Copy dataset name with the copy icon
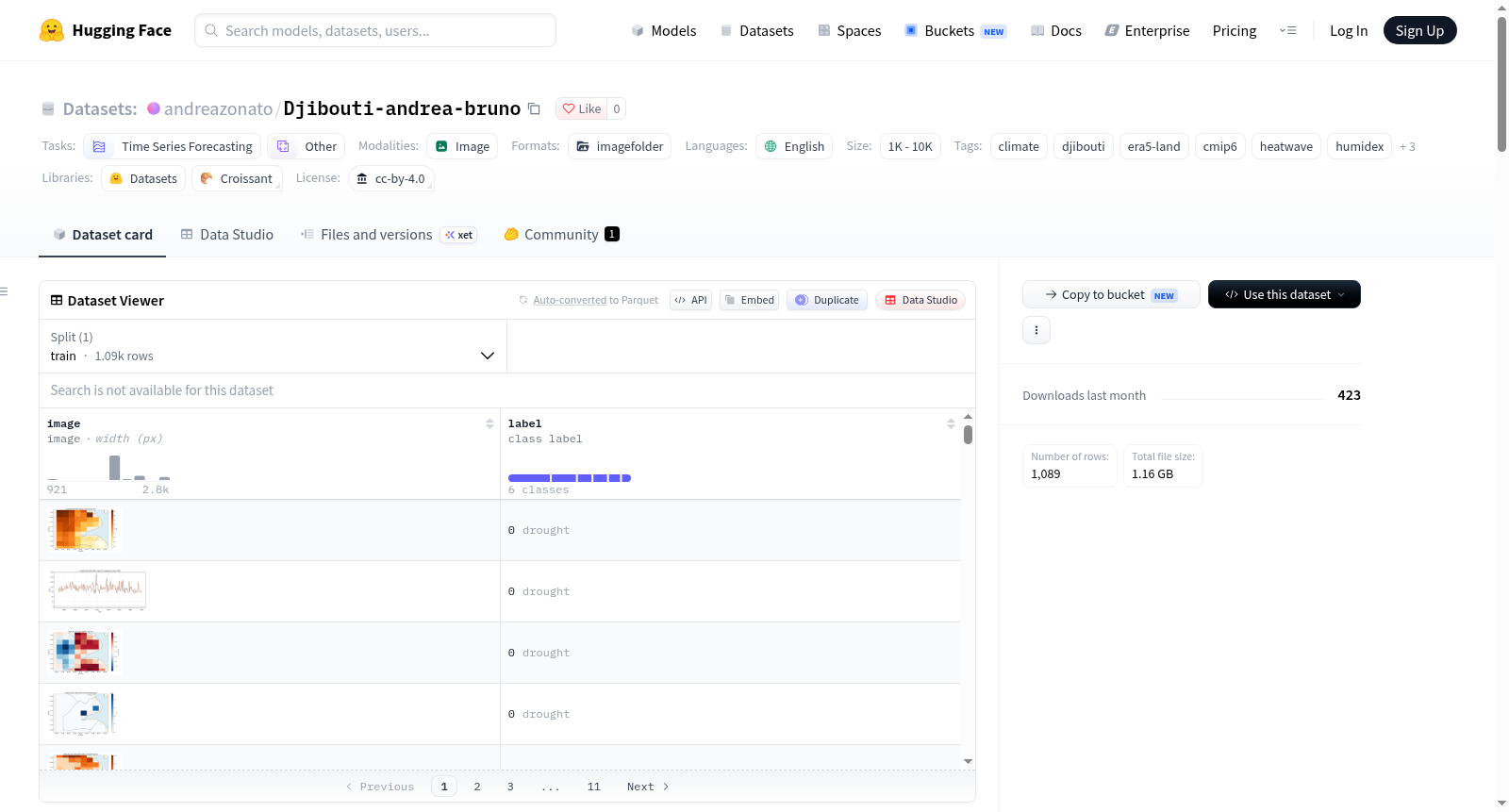Screen dimensions: 1509x812 (x=534, y=108)
